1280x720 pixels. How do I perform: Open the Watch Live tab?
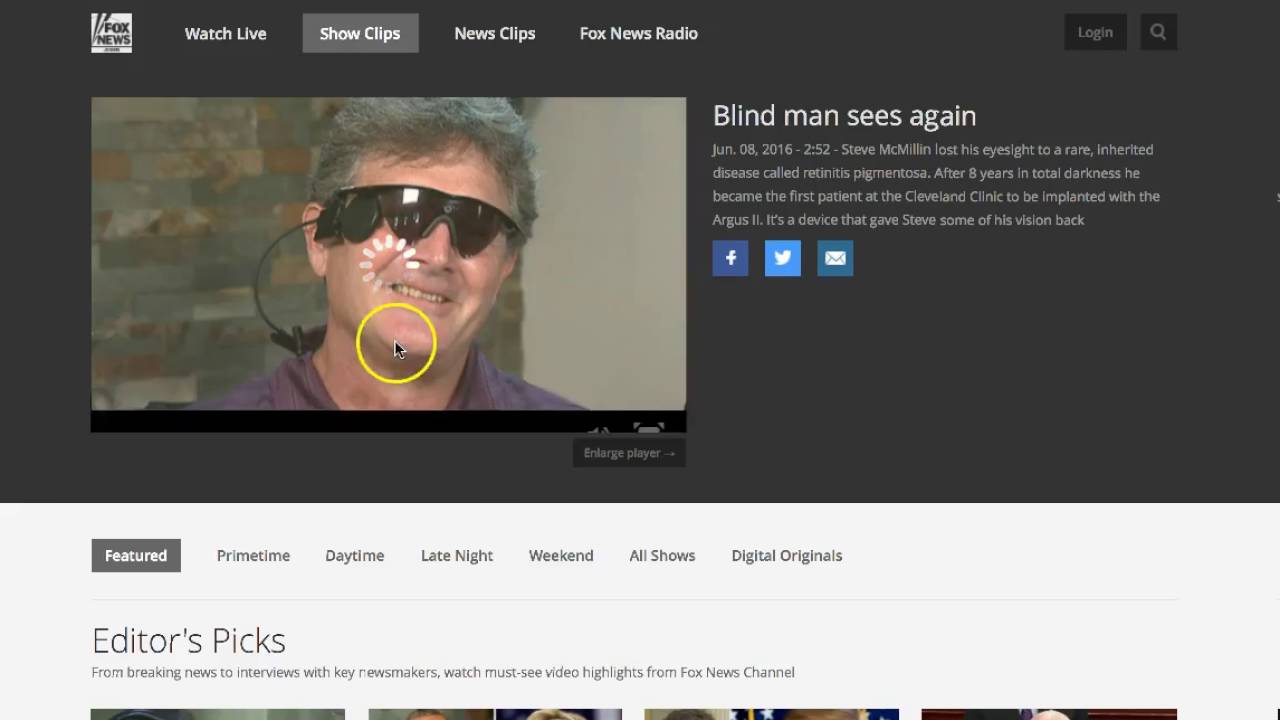[x=225, y=33]
